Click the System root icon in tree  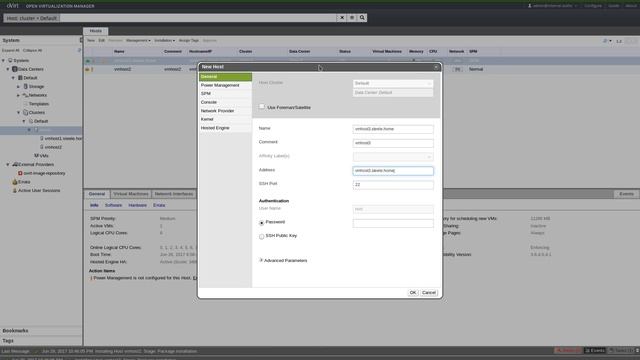10,60
